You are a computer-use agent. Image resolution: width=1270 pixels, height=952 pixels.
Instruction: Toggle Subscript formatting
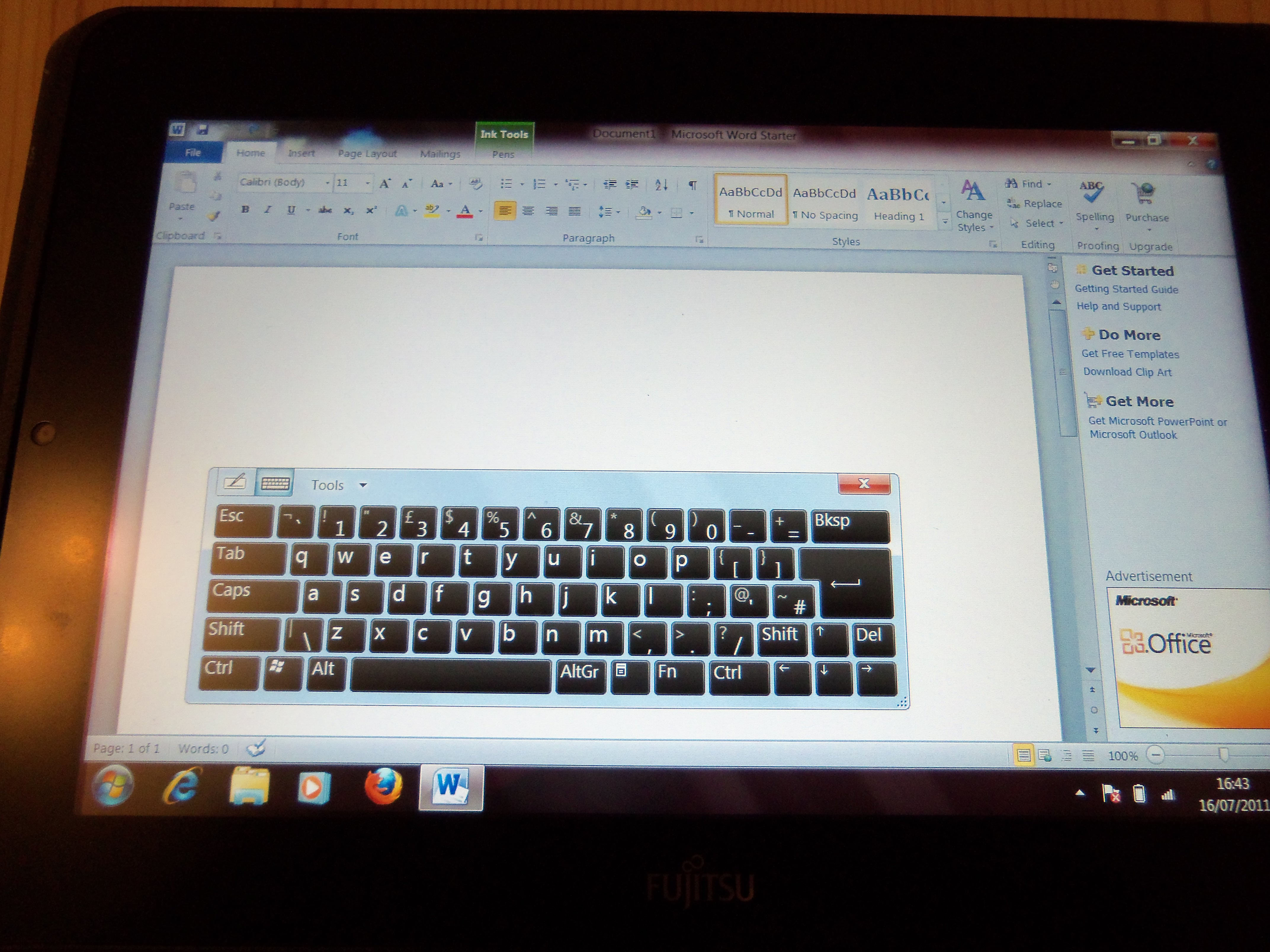click(348, 210)
